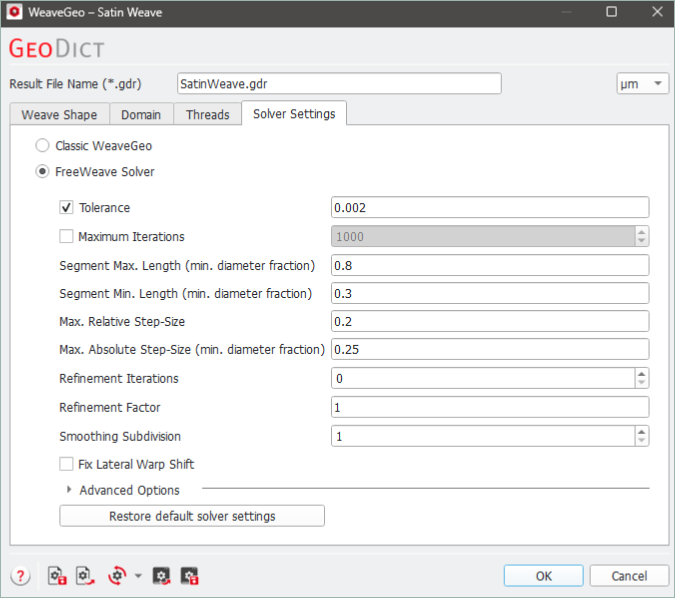Switch to the Domain tab
Screen dimensions: 675x598
point(141,115)
